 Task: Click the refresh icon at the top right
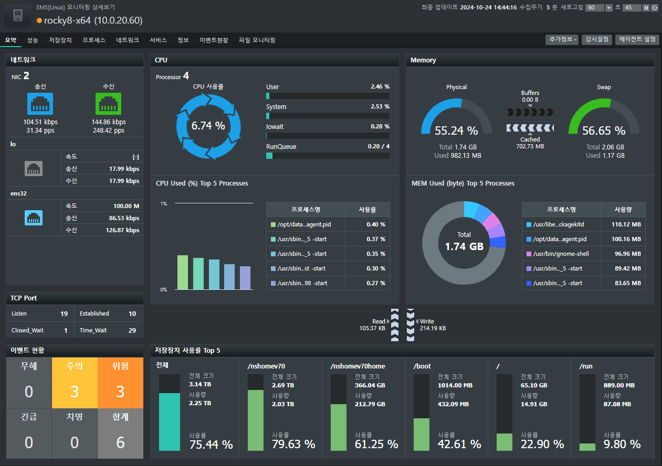tap(657, 8)
